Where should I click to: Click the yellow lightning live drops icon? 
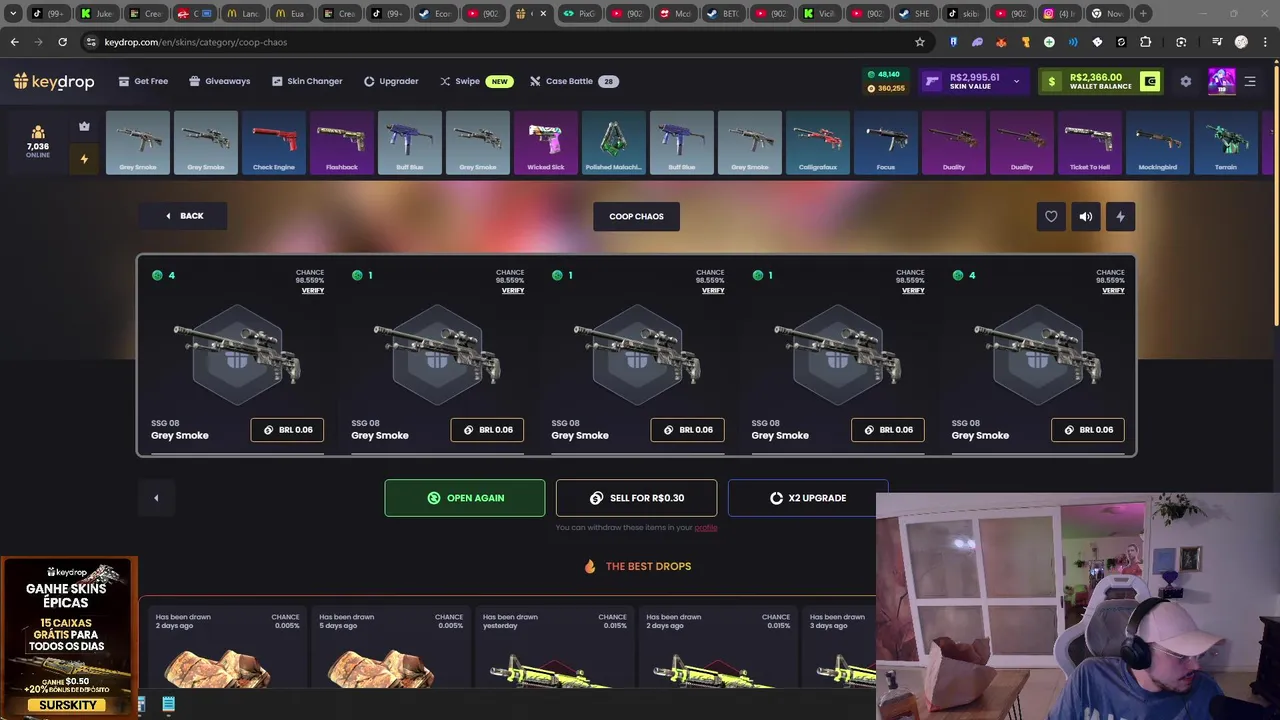[84, 158]
